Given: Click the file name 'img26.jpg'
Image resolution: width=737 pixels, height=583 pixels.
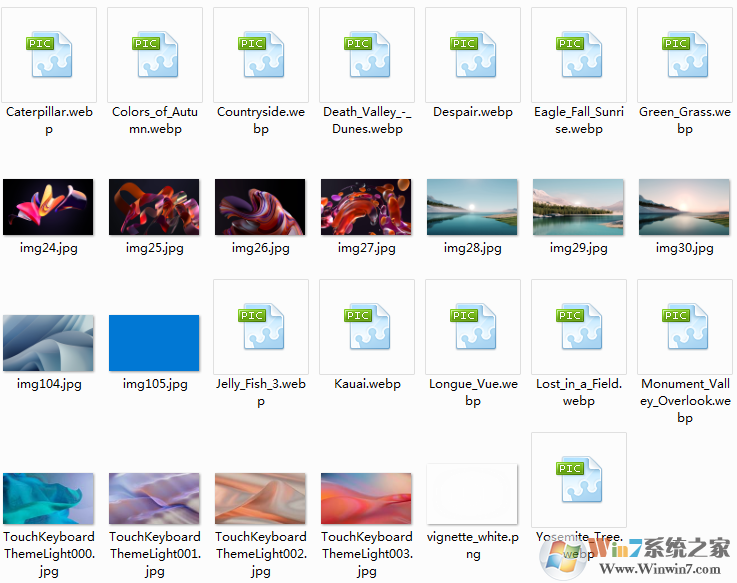Looking at the screenshot, I should [261, 248].
